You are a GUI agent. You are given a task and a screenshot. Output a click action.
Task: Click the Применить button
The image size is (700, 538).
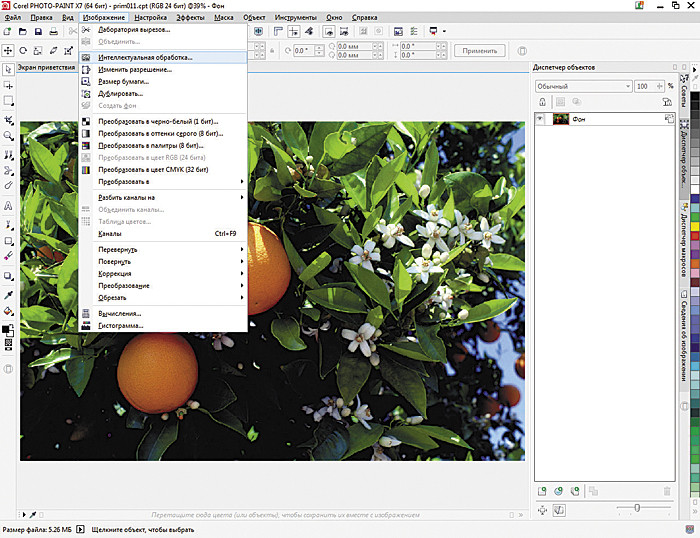pos(479,50)
